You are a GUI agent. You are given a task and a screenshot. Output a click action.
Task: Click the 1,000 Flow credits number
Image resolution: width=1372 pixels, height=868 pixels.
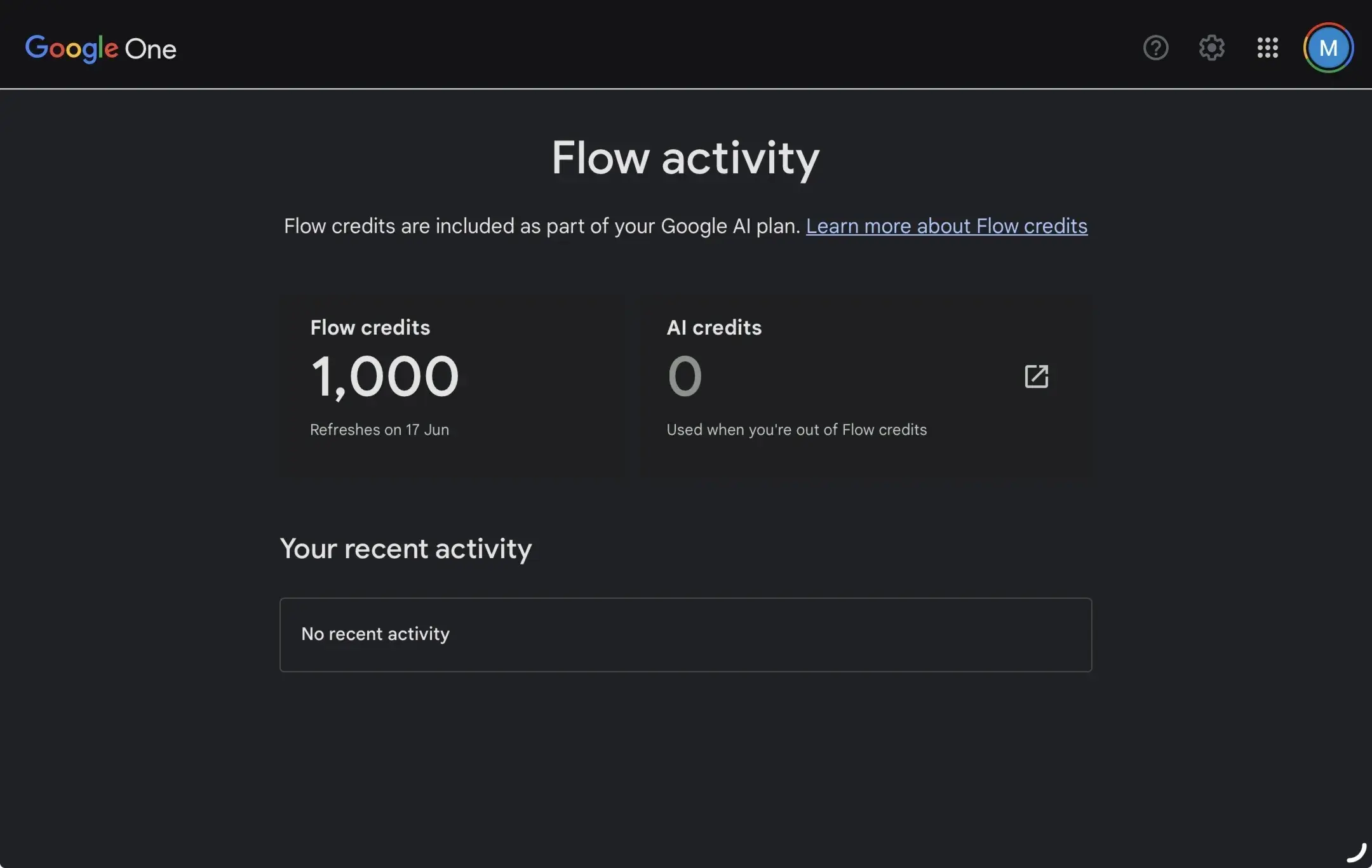click(x=385, y=377)
